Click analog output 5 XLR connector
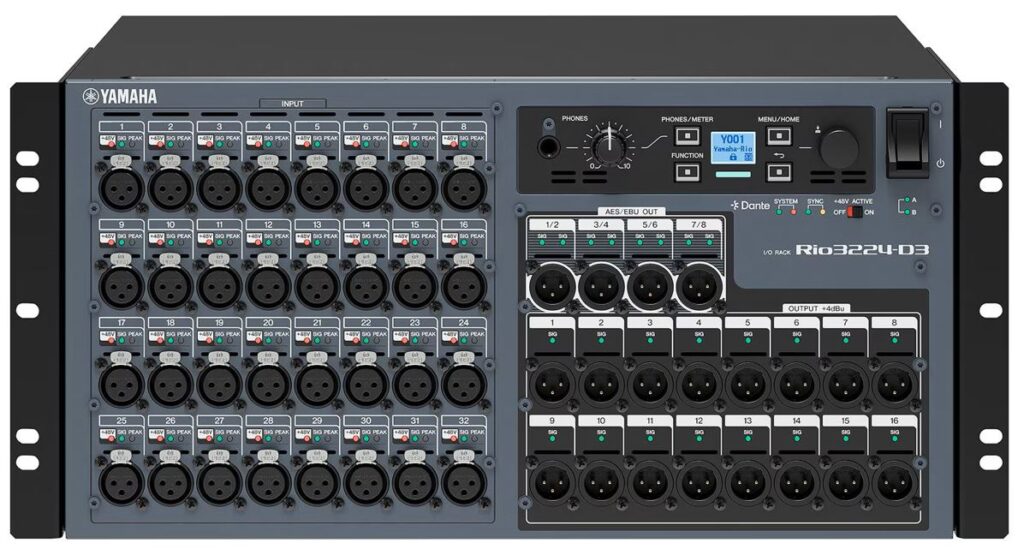This screenshot has height=549, width=1024. (748, 384)
